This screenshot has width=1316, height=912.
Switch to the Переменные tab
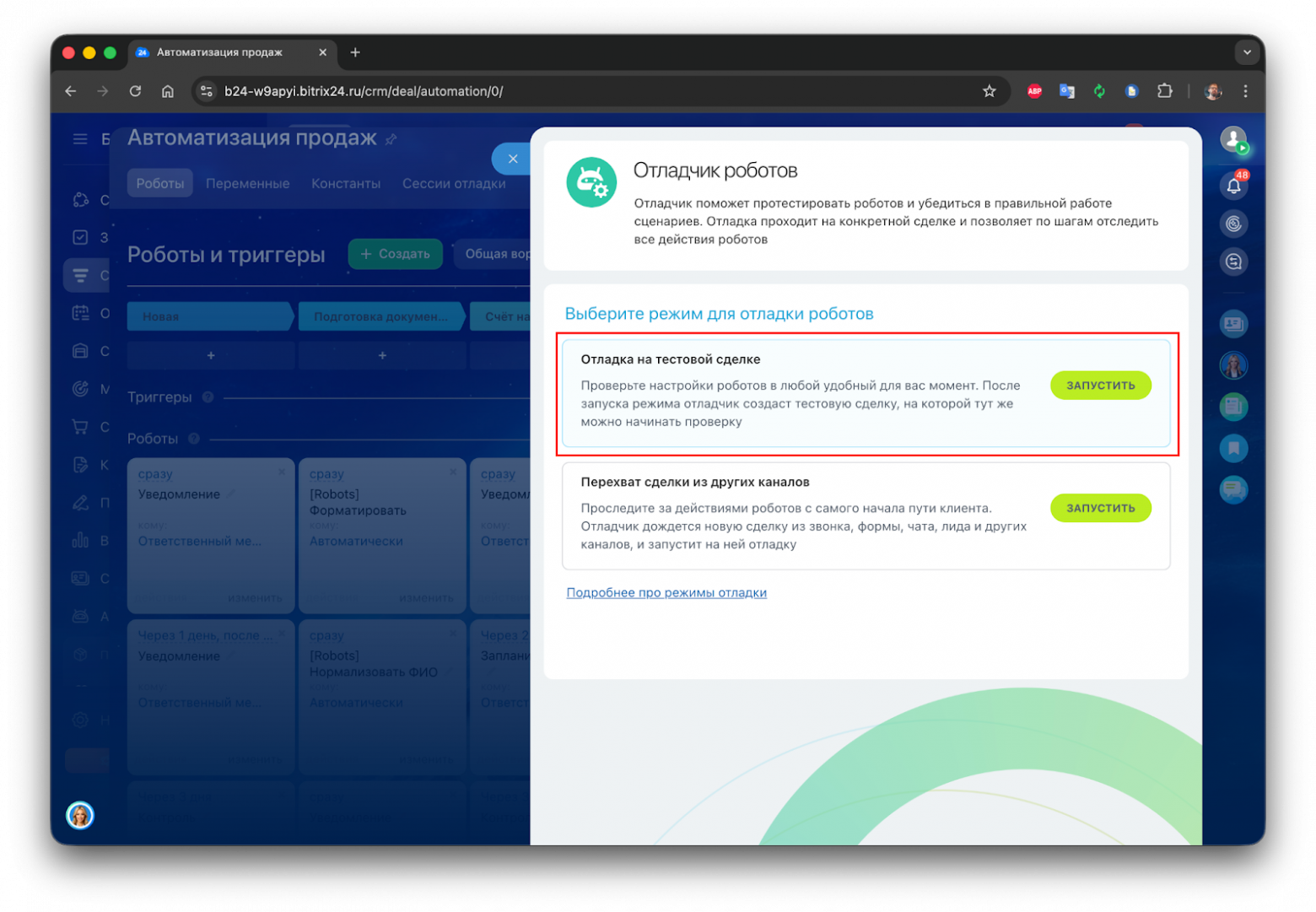247,183
